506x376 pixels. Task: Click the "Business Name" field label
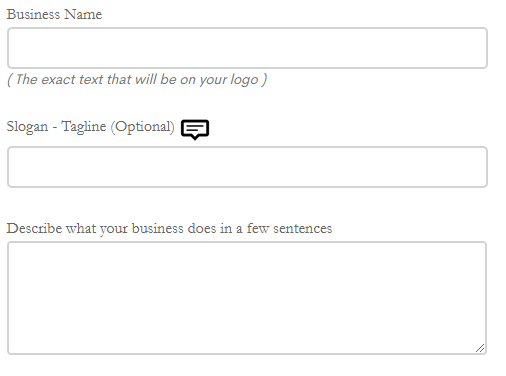pyautogui.click(x=54, y=14)
